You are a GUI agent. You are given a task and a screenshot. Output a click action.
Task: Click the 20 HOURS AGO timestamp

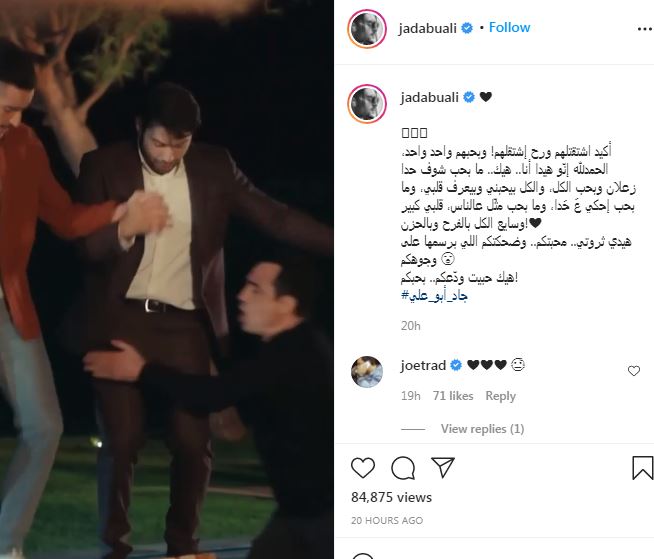coord(387,521)
